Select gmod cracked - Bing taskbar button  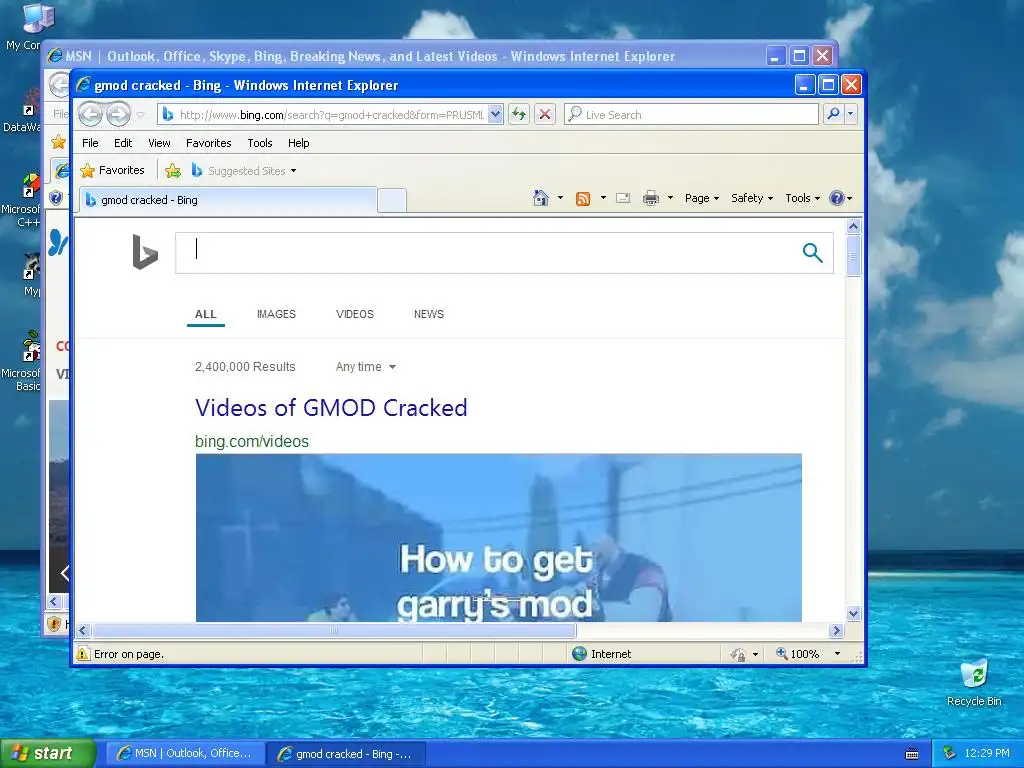[347, 754]
